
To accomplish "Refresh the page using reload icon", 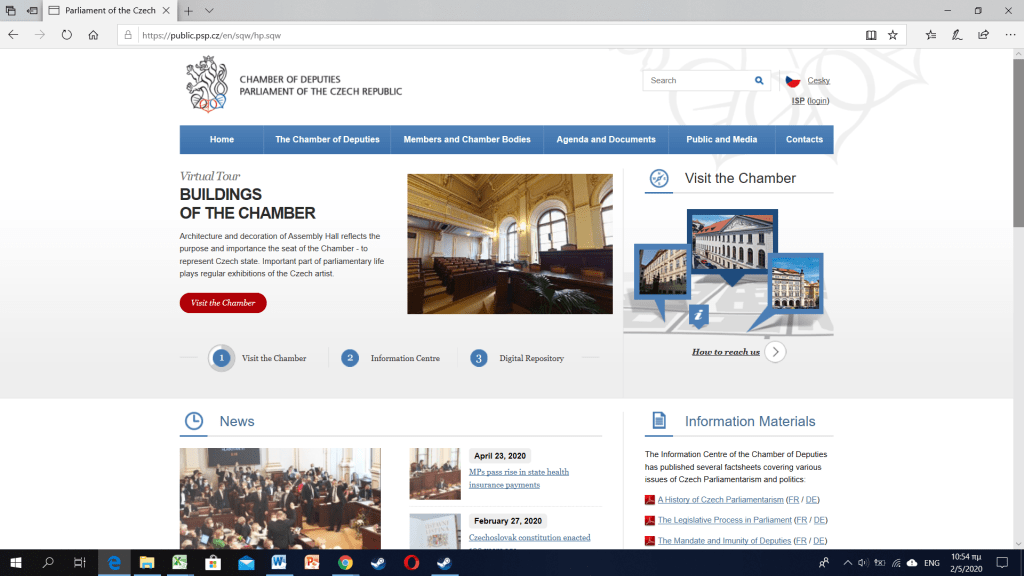I will point(67,34).
